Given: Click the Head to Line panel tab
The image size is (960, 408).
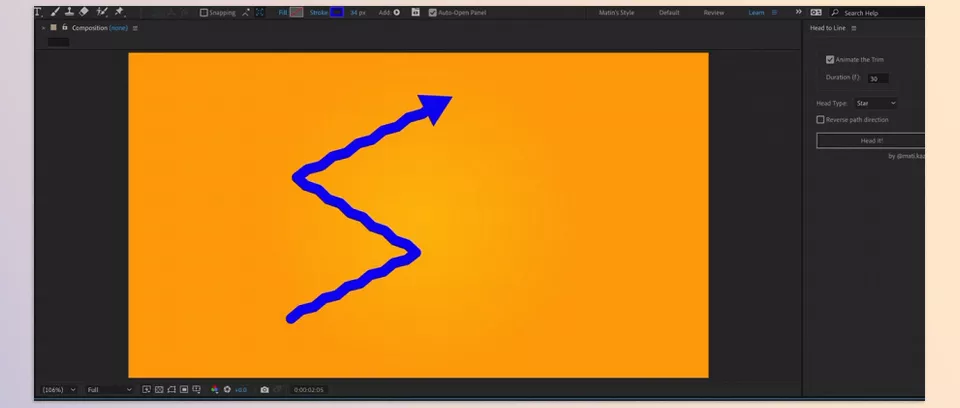Looking at the screenshot, I should click(828, 28).
